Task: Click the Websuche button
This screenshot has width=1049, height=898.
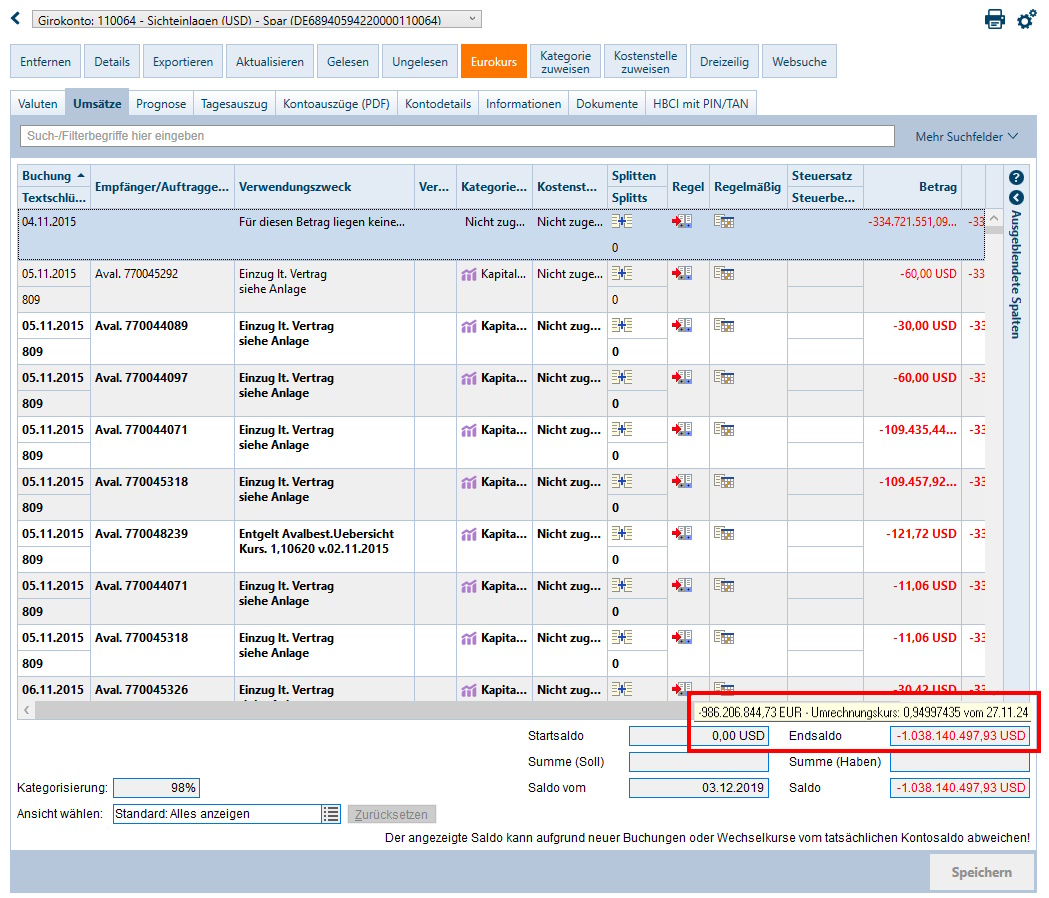Action: (799, 62)
